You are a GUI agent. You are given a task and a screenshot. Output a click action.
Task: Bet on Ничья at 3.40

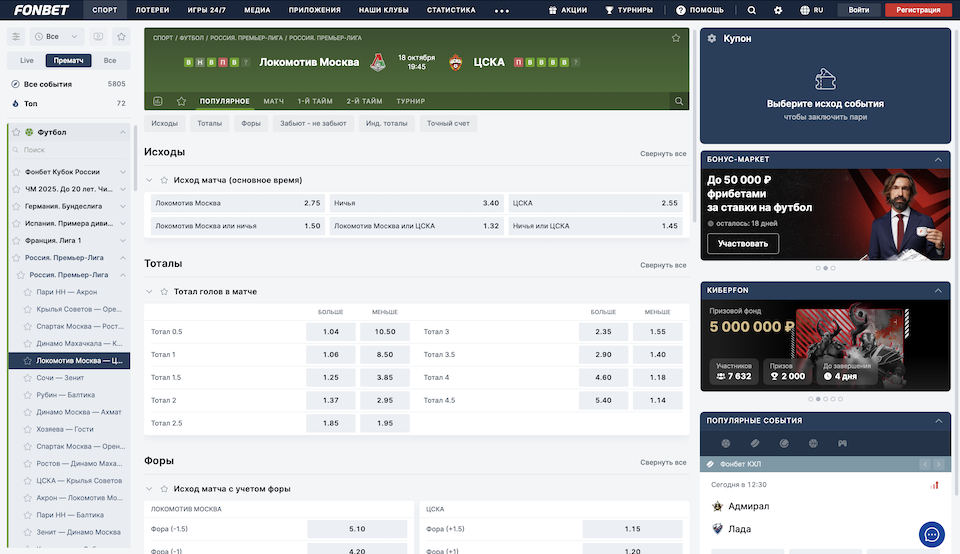tap(416, 203)
